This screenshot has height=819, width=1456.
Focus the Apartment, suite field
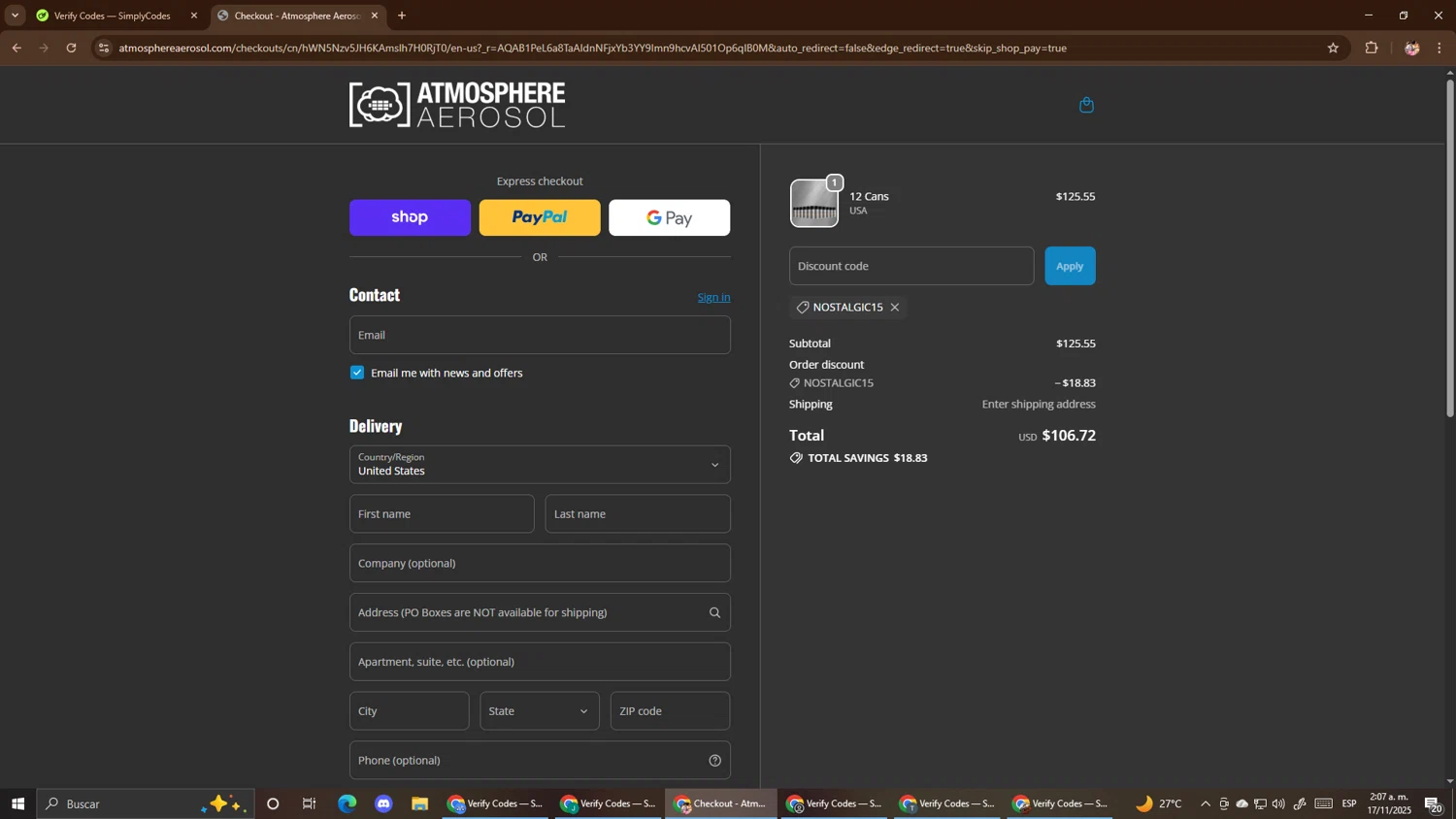point(540,662)
